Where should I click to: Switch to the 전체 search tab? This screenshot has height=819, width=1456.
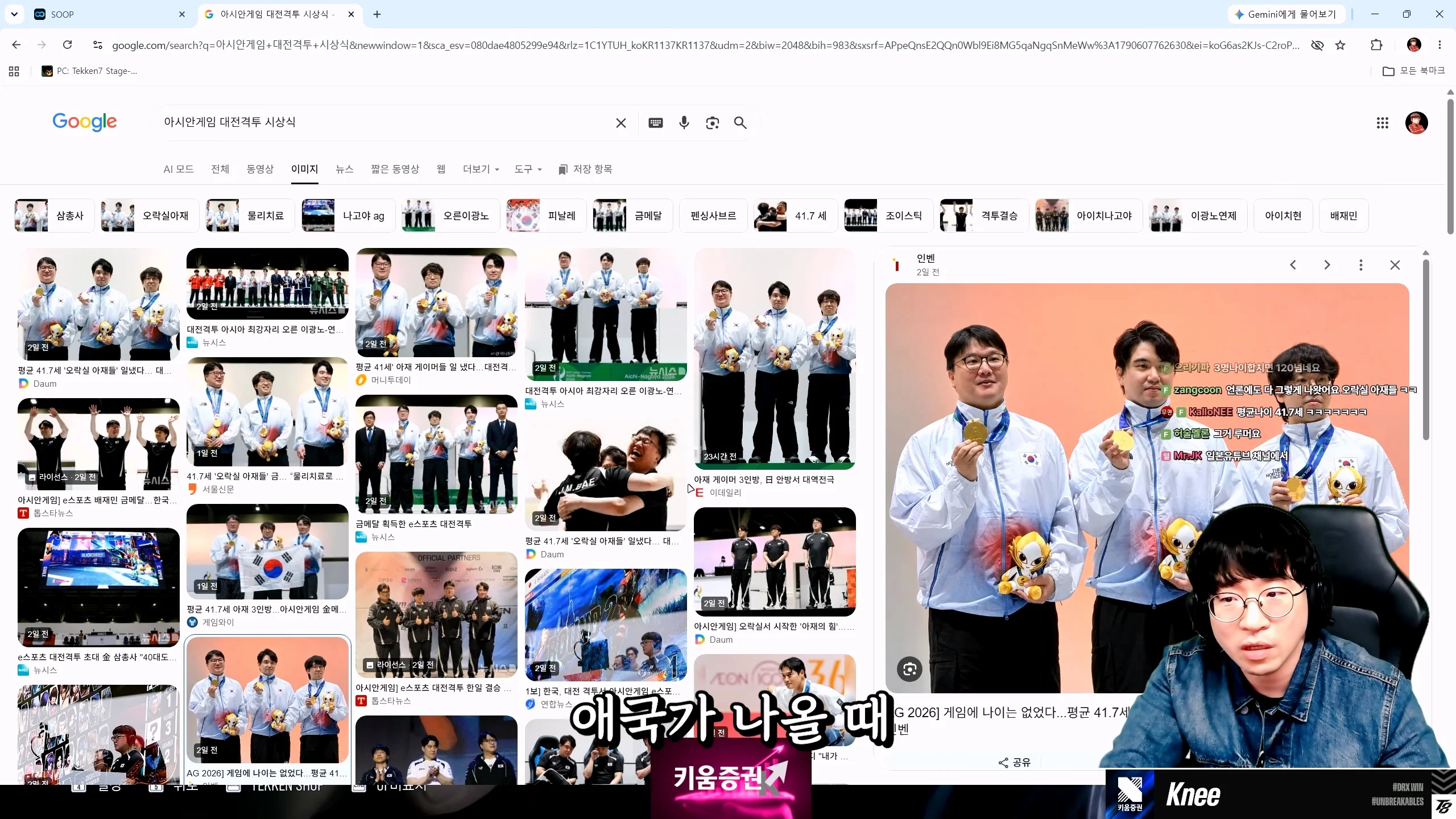pyautogui.click(x=220, y=169)
